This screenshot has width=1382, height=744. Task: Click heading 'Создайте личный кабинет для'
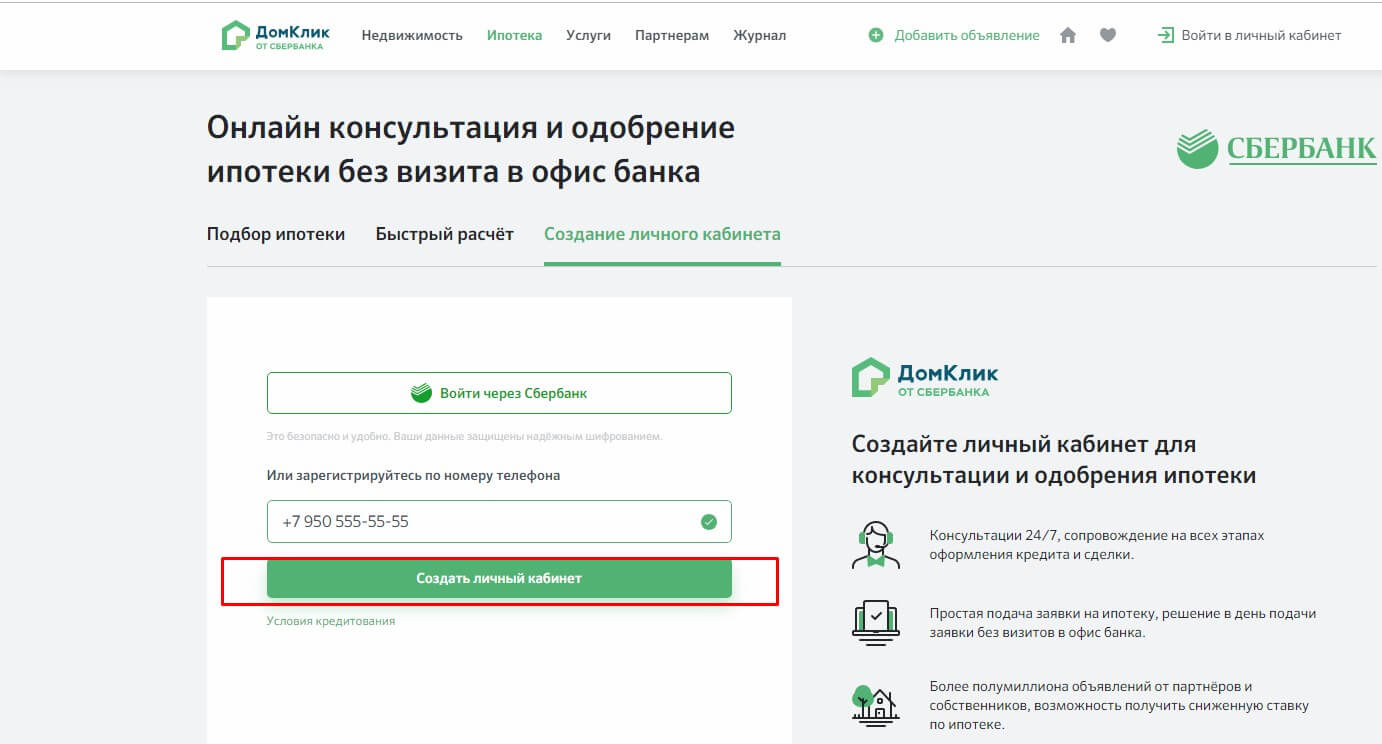pyautogui.click(x=1024, y=444)
